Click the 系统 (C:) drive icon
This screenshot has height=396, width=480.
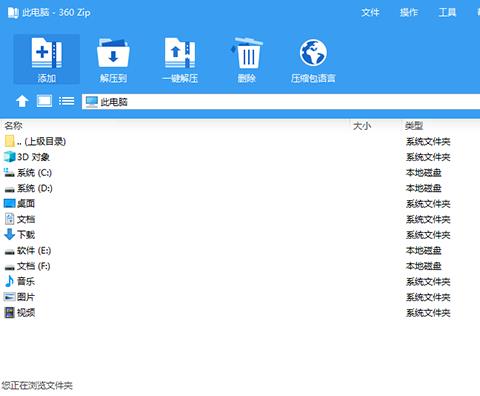tap(9, 172)
